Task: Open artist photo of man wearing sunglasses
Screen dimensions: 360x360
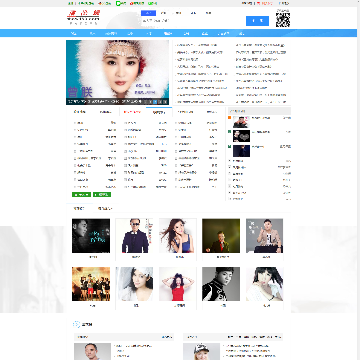Action: (x=134, y=236)
